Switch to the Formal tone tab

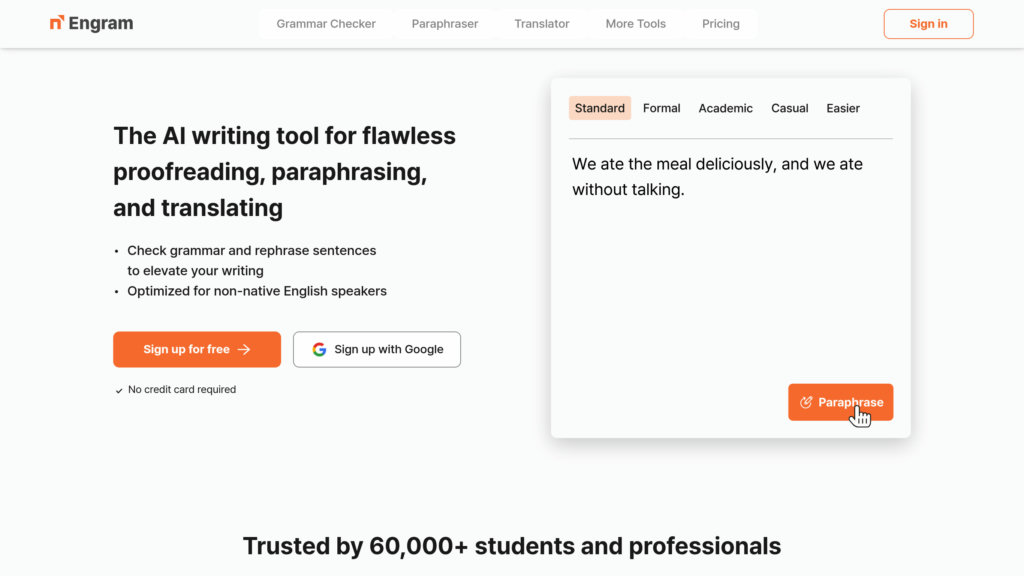pos(661,108)
